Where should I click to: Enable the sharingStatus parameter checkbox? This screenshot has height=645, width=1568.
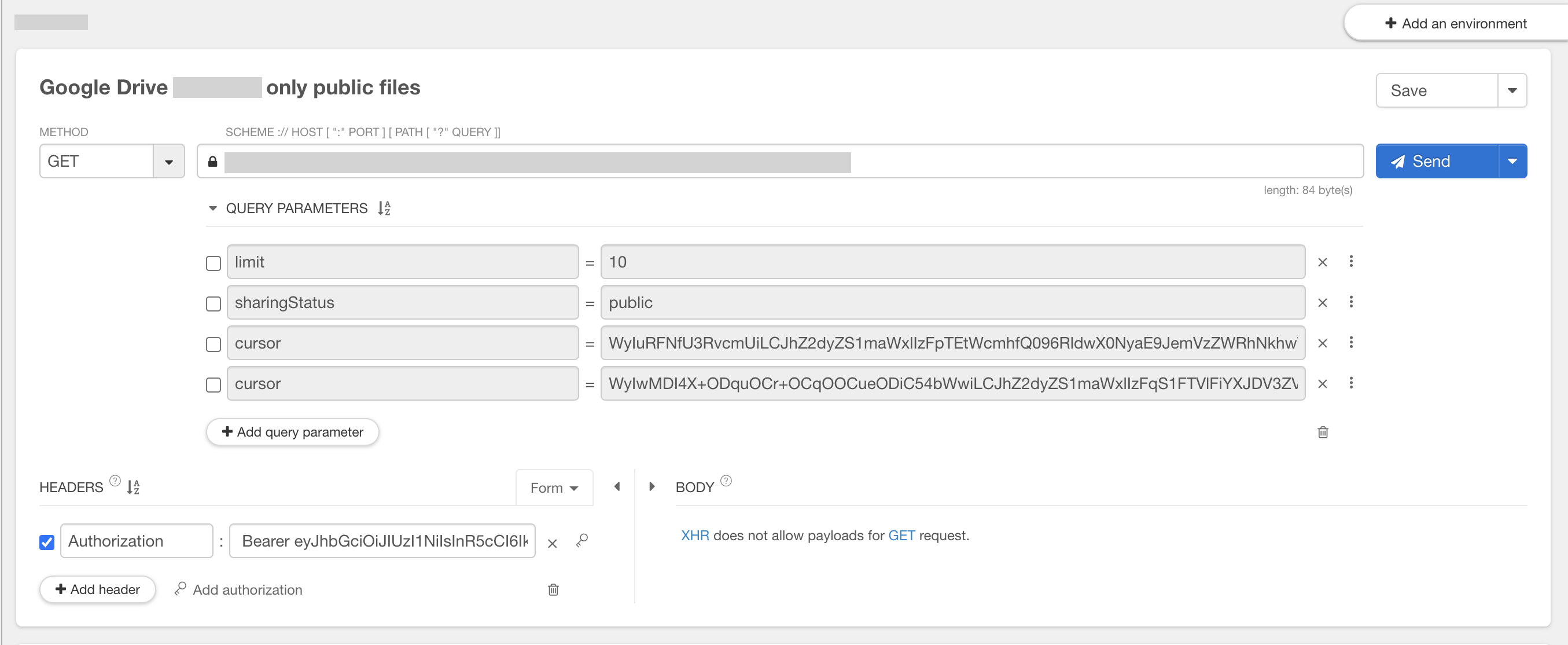(213, 304)
